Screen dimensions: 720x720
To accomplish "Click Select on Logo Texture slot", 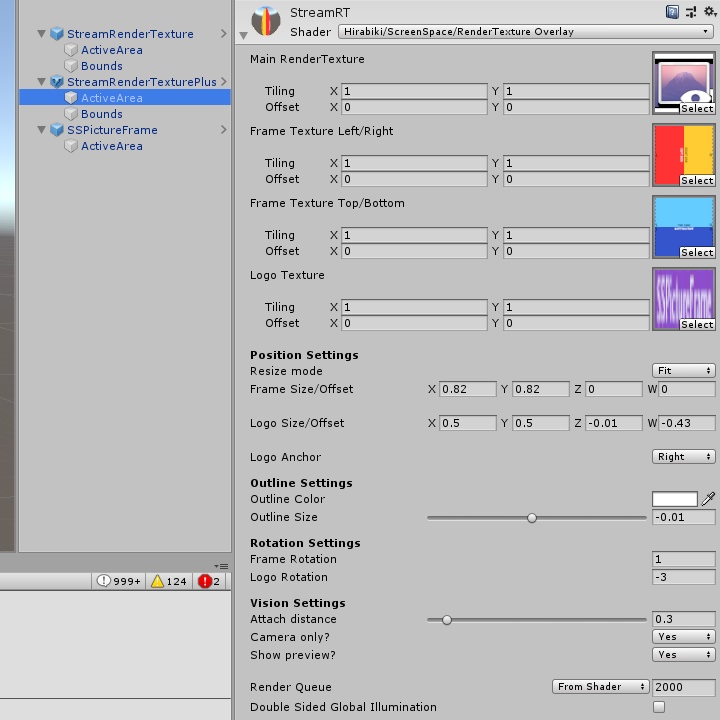I will [697, 325].
